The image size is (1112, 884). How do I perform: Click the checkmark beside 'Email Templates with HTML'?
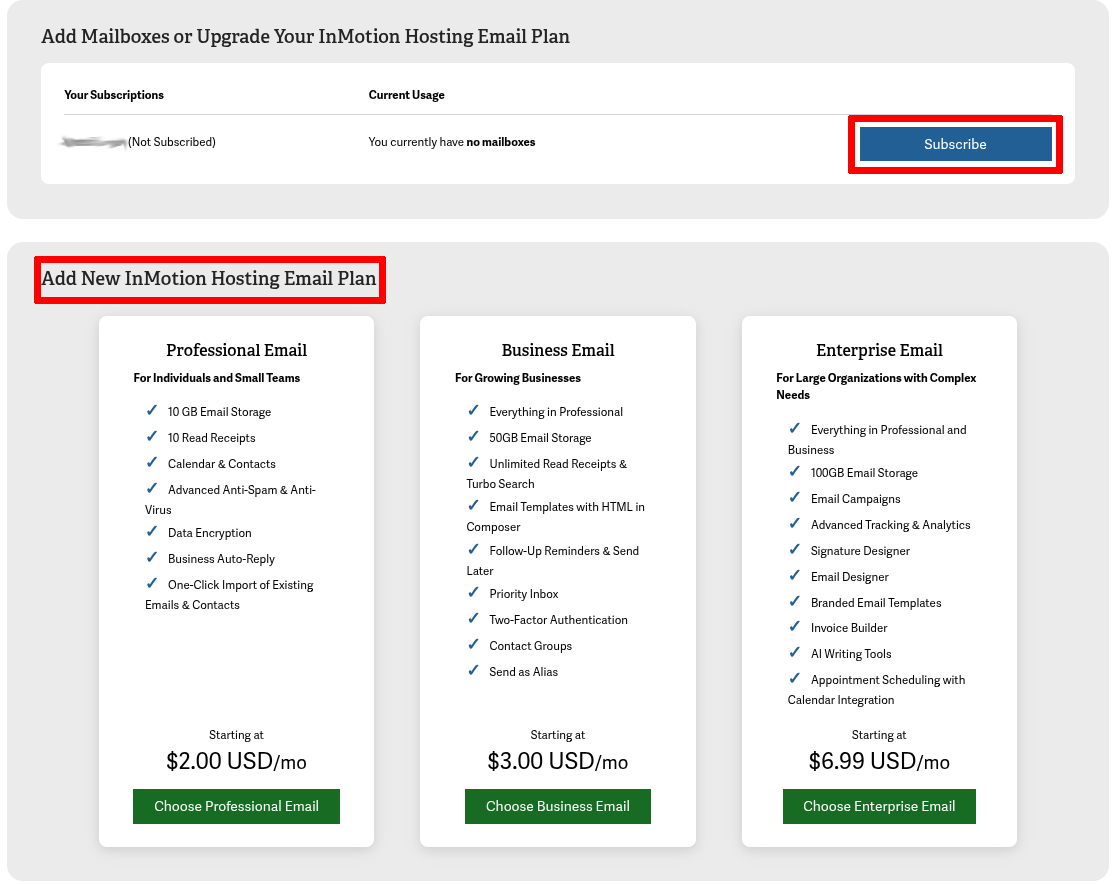(x=473, y=505)
